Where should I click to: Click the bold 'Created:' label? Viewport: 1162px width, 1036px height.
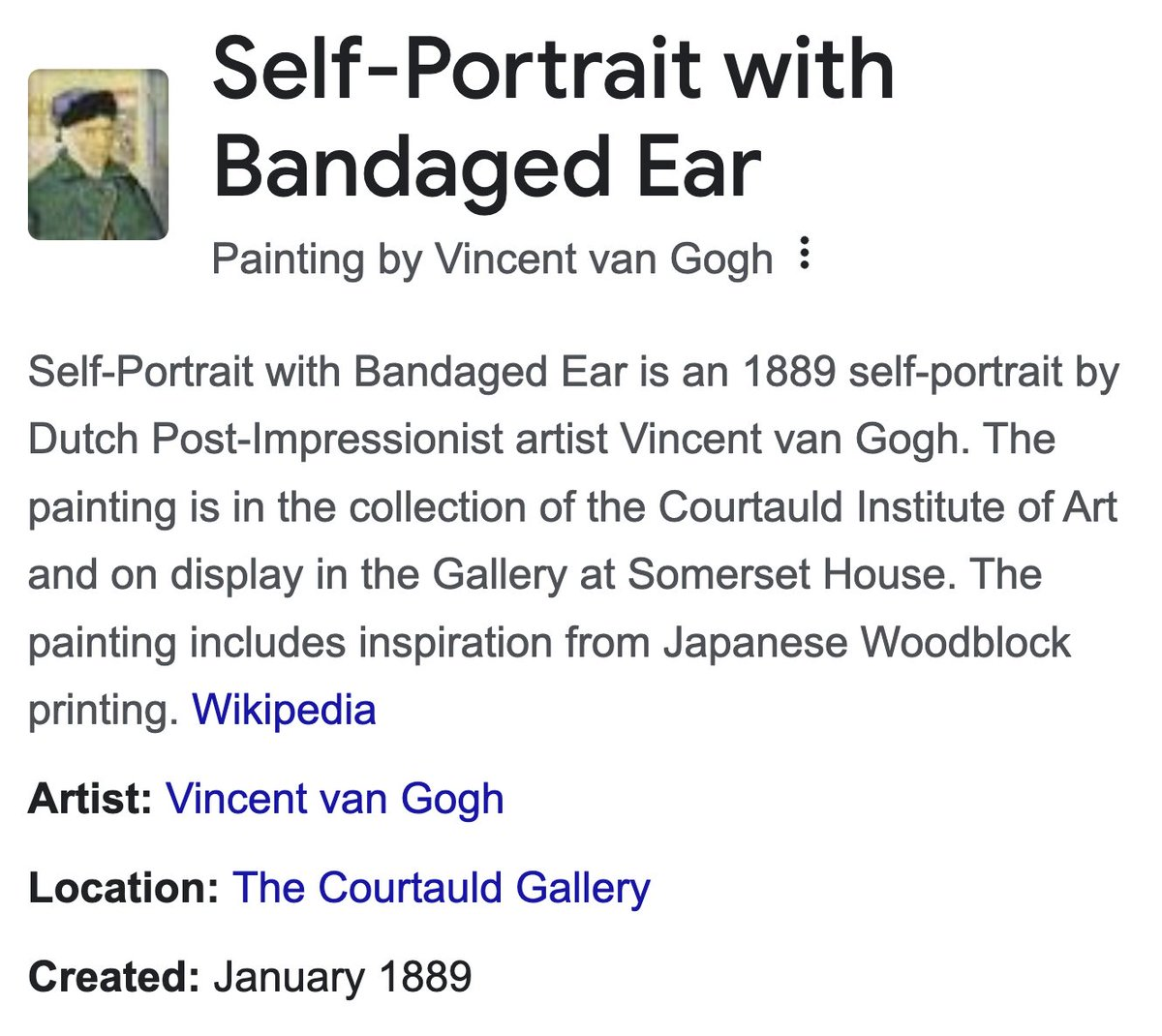(x=113, y=976)
